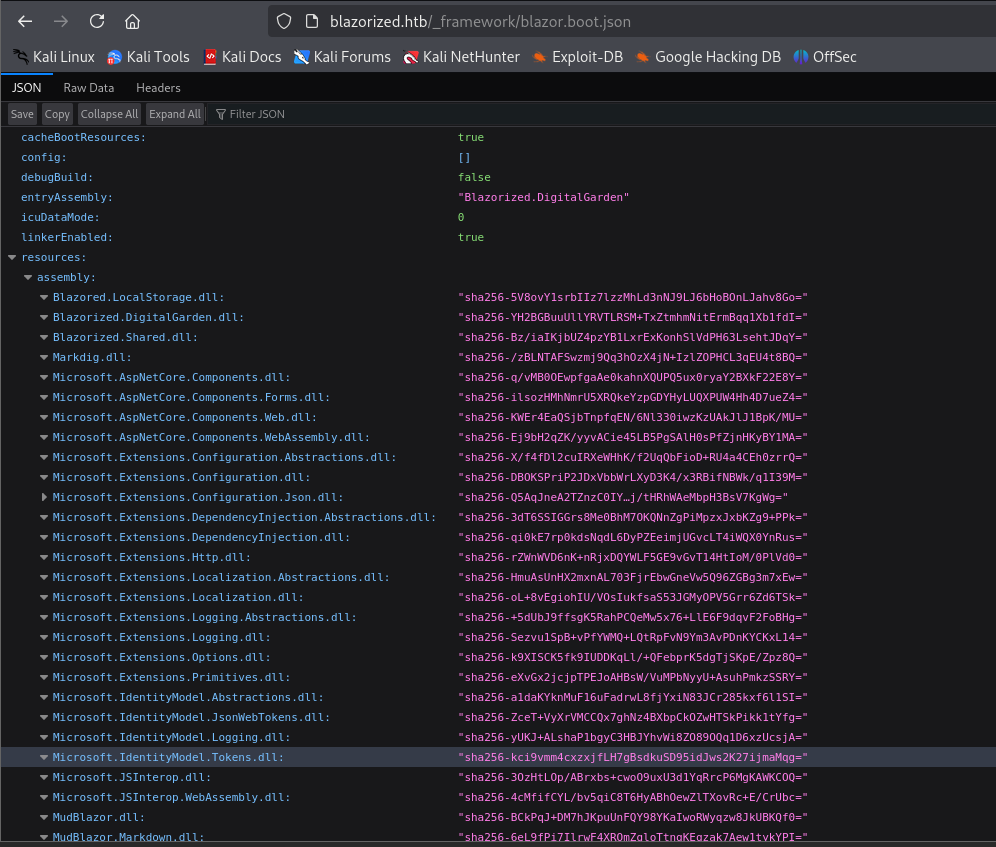Click the shield icon in address bar
This screenshot has height=847, width=996.
coord(284,21)
